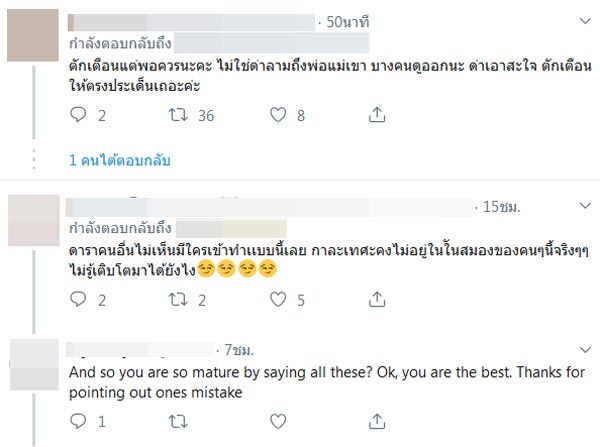Share the first tweet
The width and height of the screenshot is (600, 447).
point(377,116)
